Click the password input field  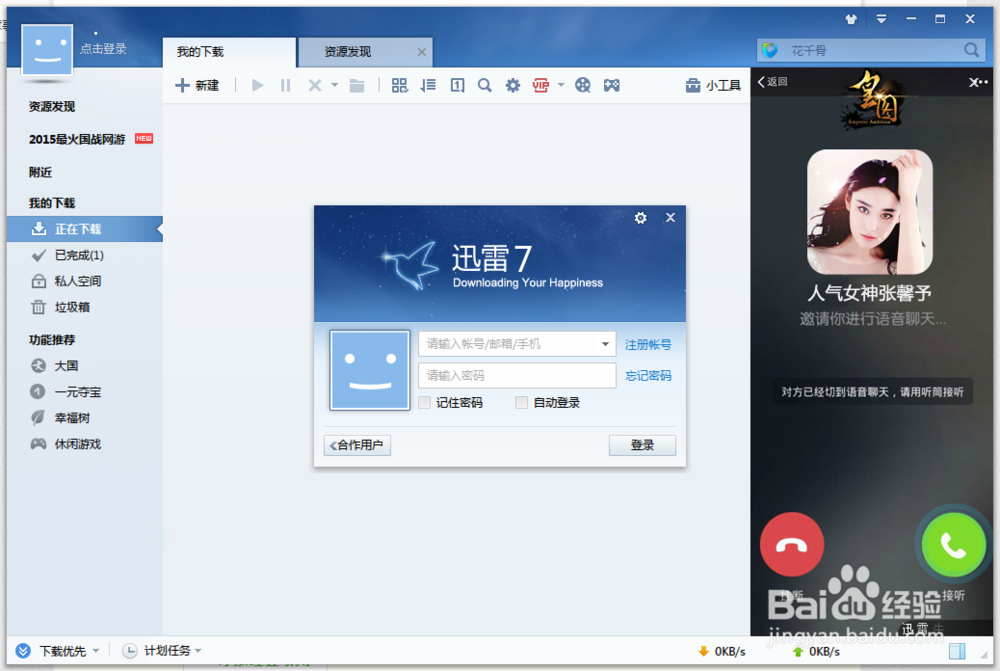pyautogui.click(x=517, y=375)
